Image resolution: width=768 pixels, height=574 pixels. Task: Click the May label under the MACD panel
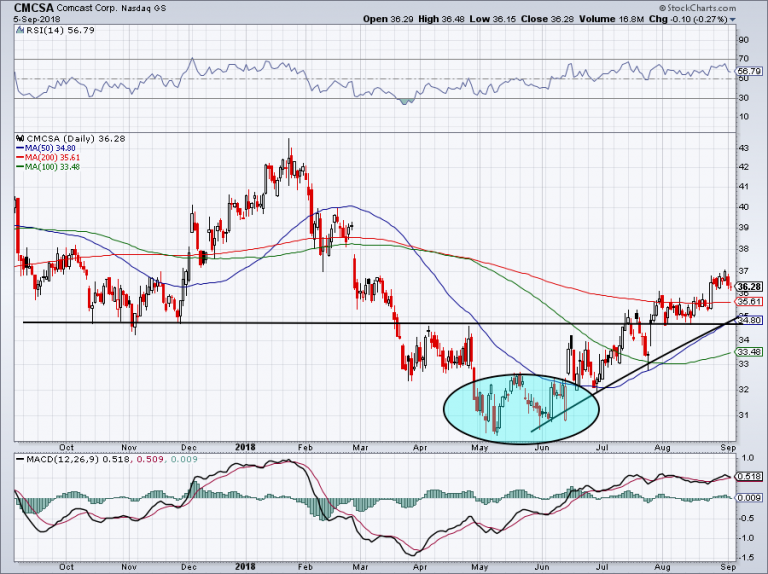(x=480, y=567)
